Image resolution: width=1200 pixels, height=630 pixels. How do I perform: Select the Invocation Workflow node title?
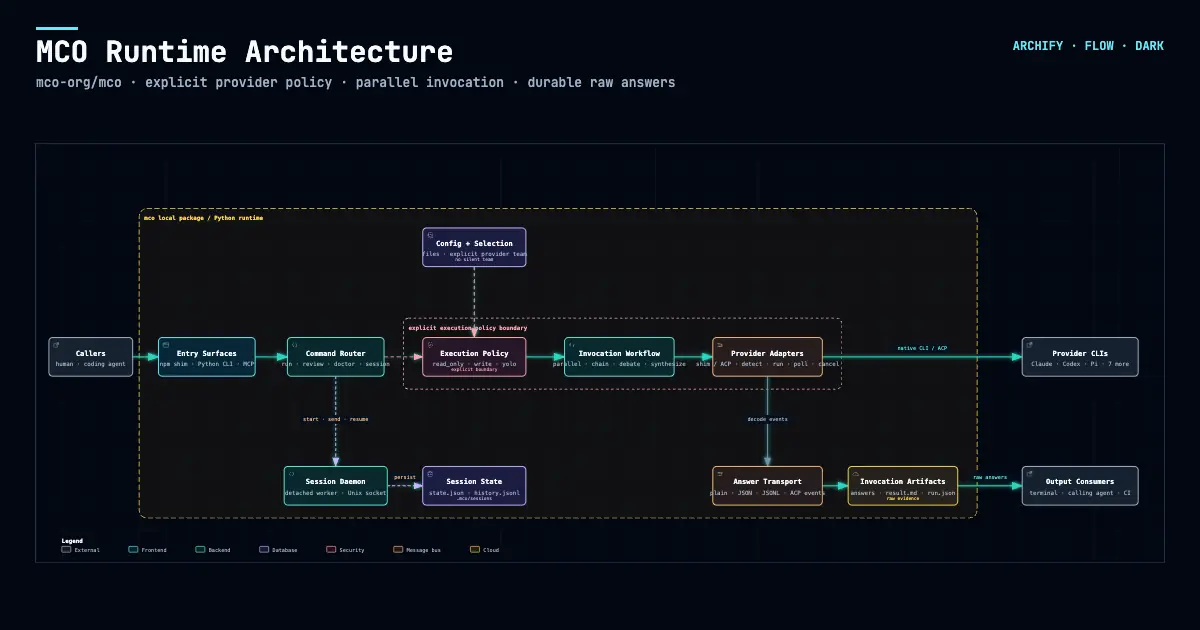[619, 353]
